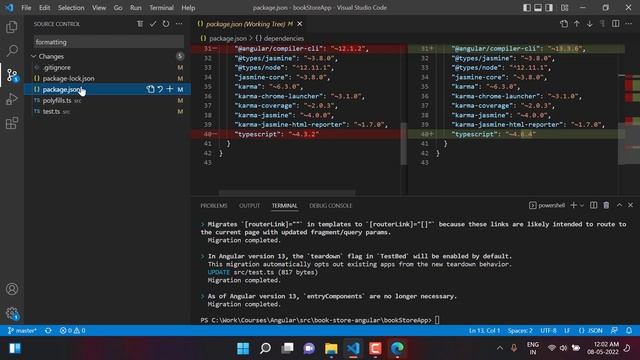The image size is (640, 360).
Task: Open the Run menu
Action: pyautogui.click(x=136, y=8)
